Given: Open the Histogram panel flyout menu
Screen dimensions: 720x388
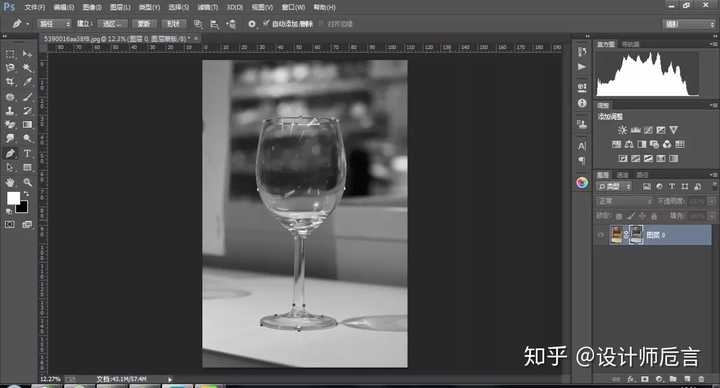Looking at the screenshot, I should click(713, 44).
